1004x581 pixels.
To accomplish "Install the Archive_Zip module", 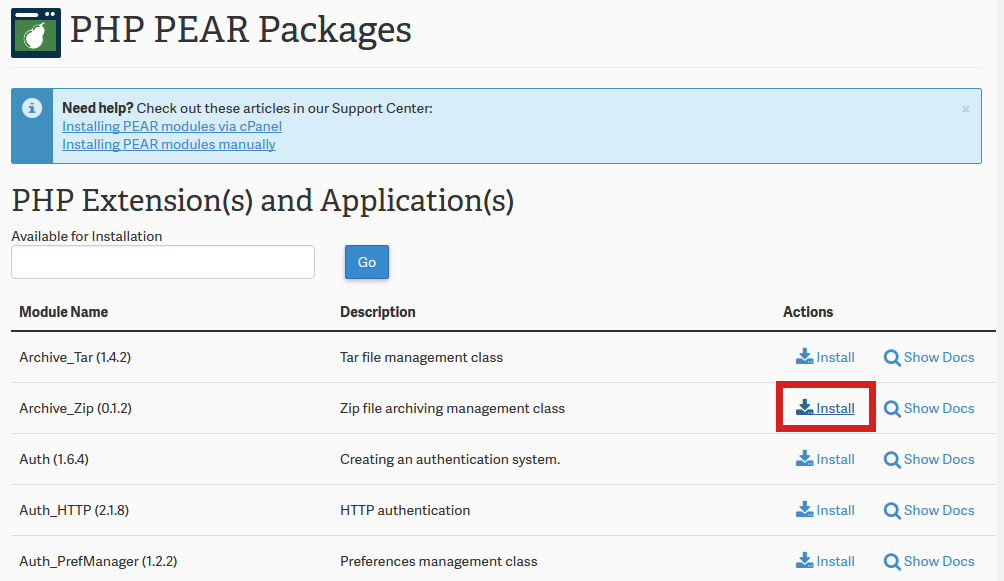I will (x=826, y=408).
